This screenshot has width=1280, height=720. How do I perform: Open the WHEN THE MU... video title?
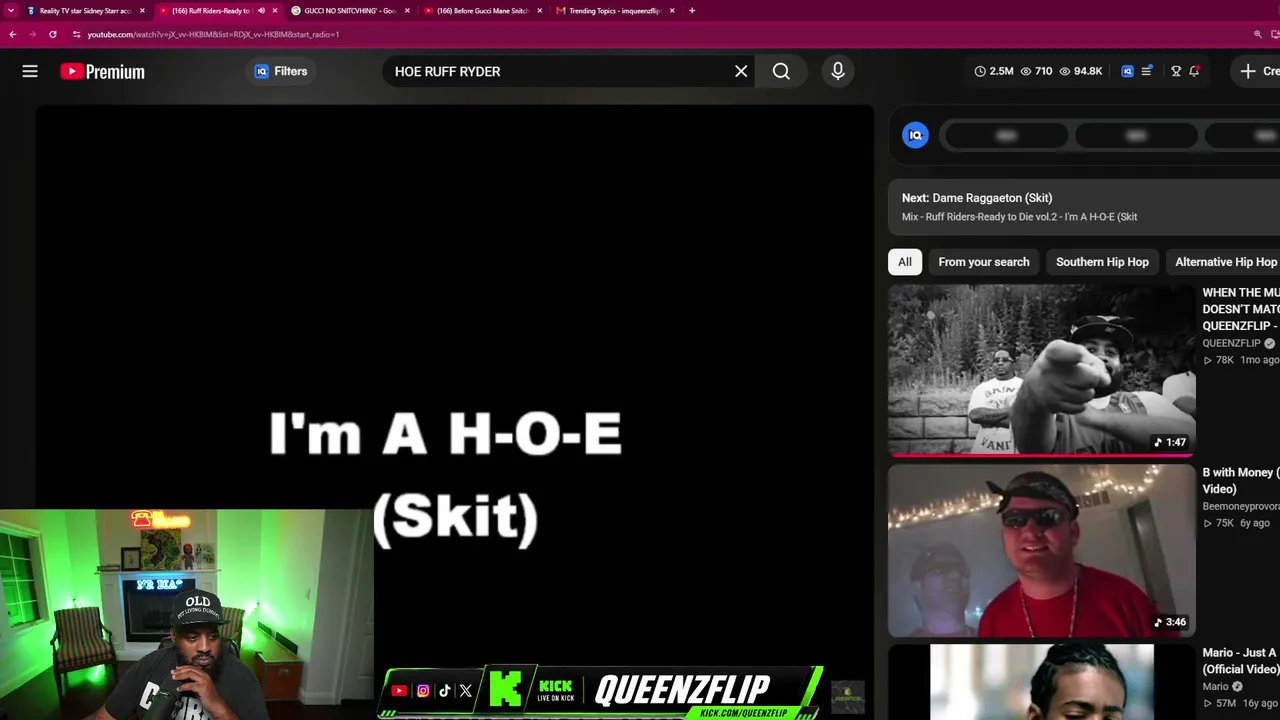pos(1241,309)
